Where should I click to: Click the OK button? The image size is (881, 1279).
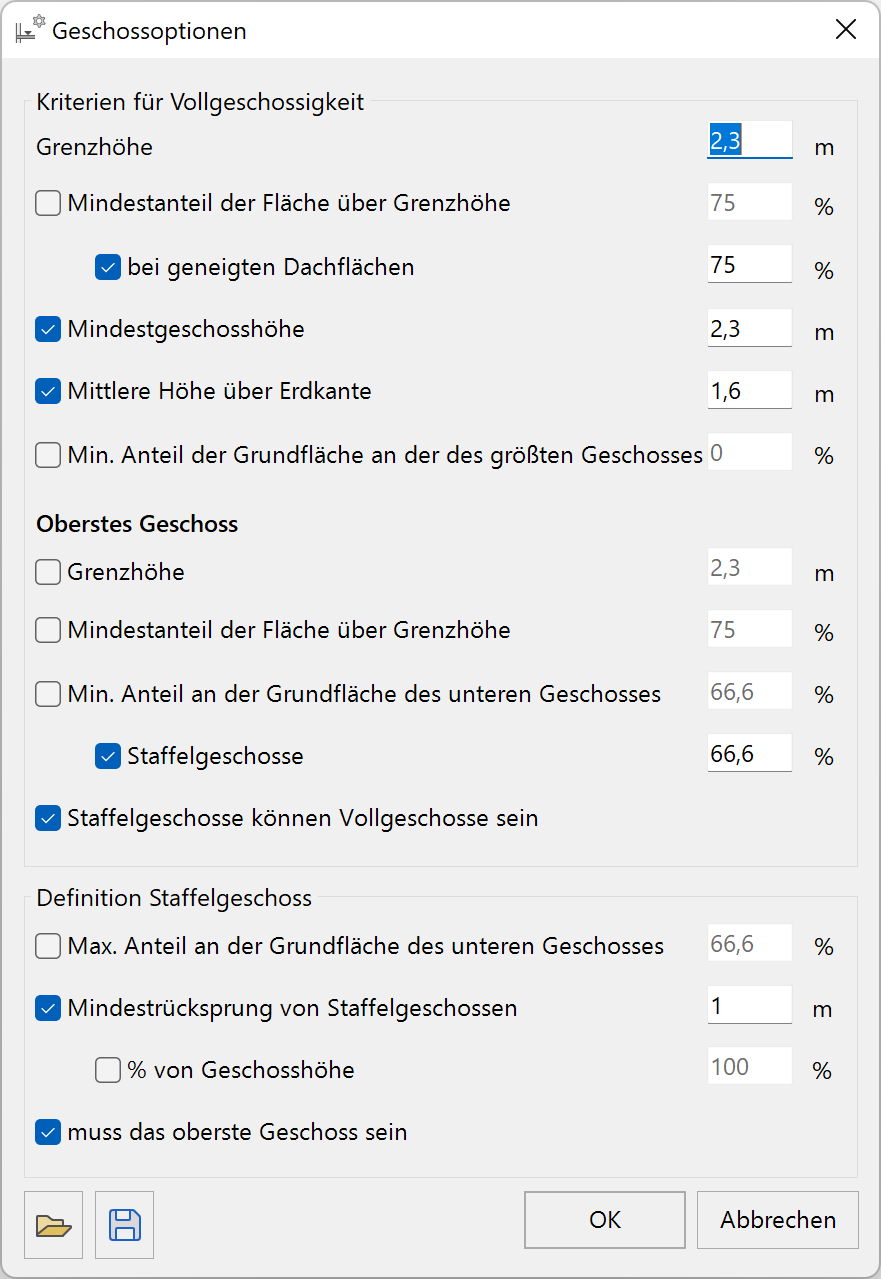click(x=605, y=1220)
